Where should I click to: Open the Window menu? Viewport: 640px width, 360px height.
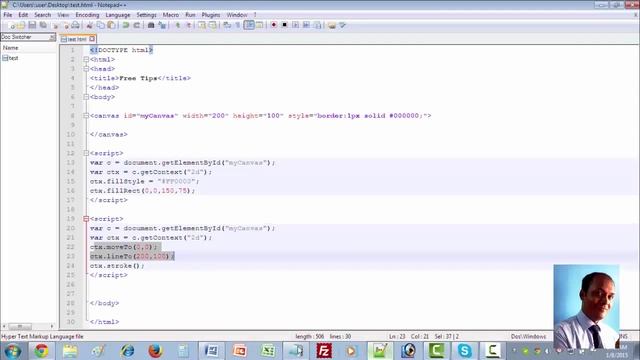(x=237, y=15)
